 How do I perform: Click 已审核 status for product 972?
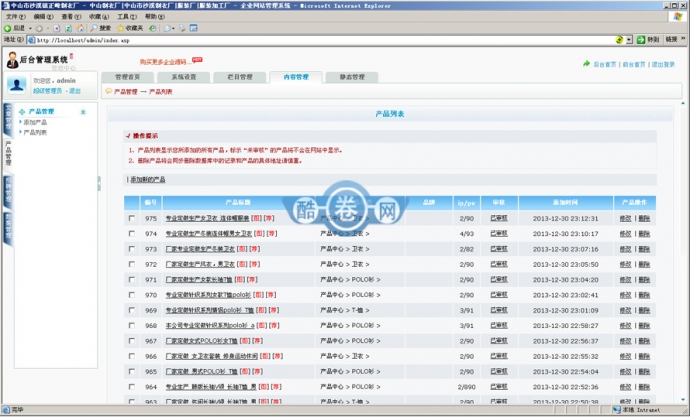tap(499, 264)
